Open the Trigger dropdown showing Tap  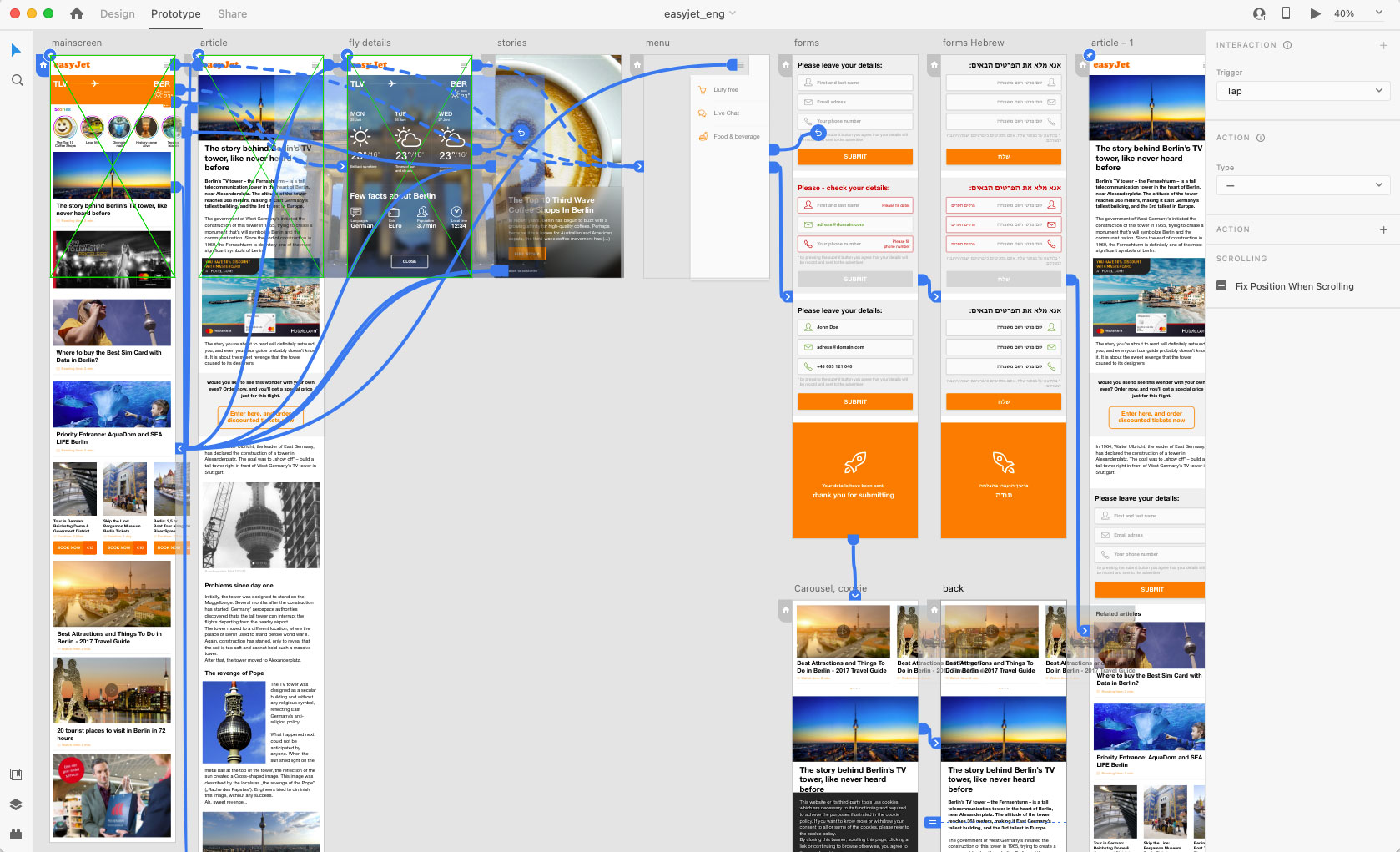click(x=1302, y=91)
